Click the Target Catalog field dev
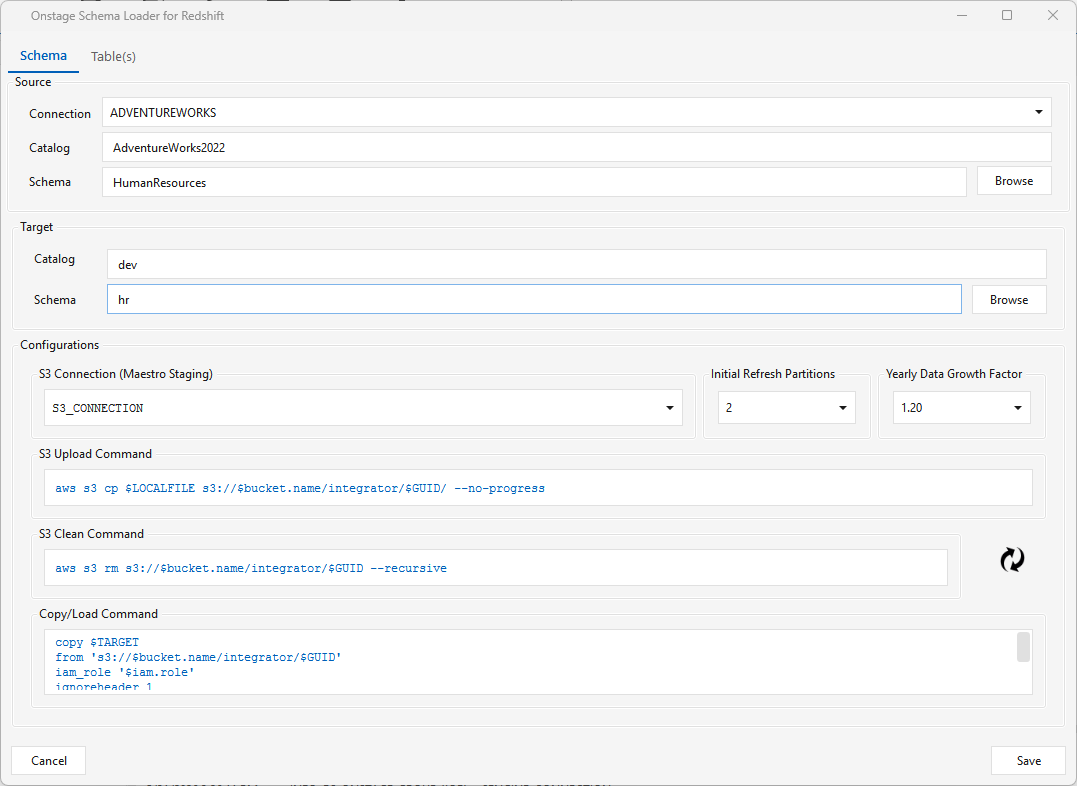 tap(577, 264)
